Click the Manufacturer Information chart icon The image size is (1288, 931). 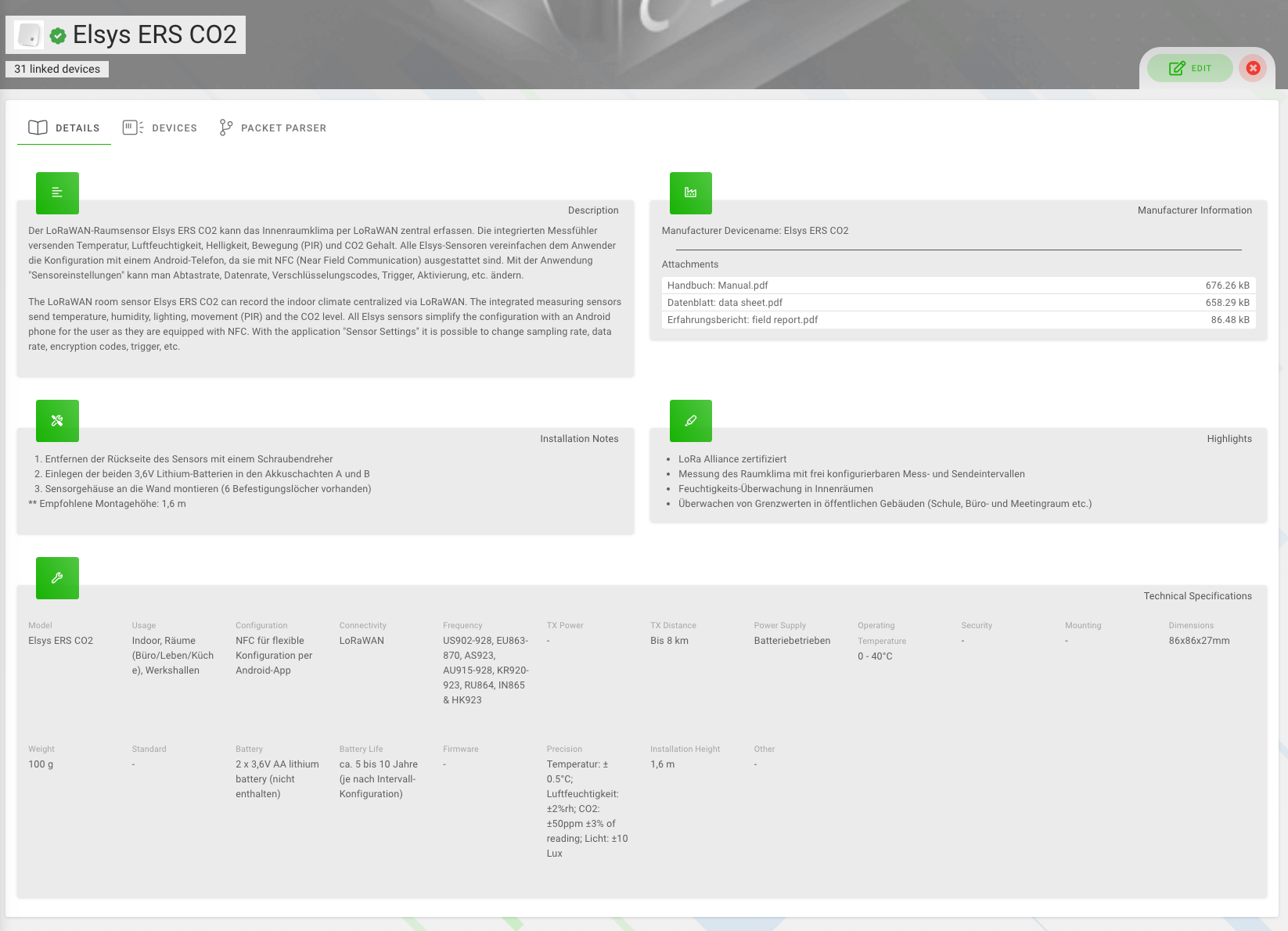[x=689, y=192]
